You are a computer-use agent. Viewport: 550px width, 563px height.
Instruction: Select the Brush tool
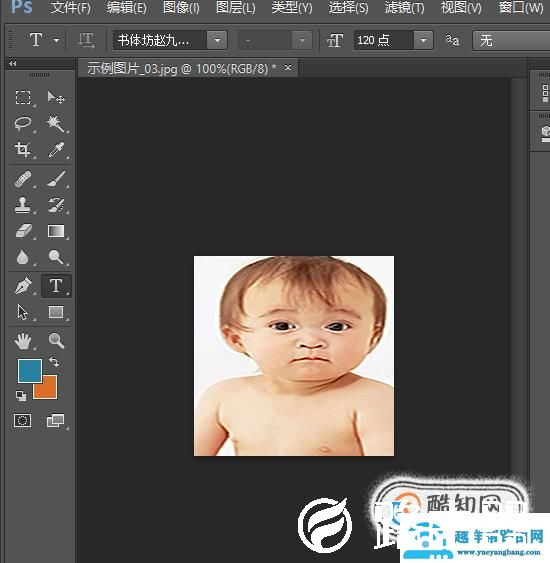(56, 179)
